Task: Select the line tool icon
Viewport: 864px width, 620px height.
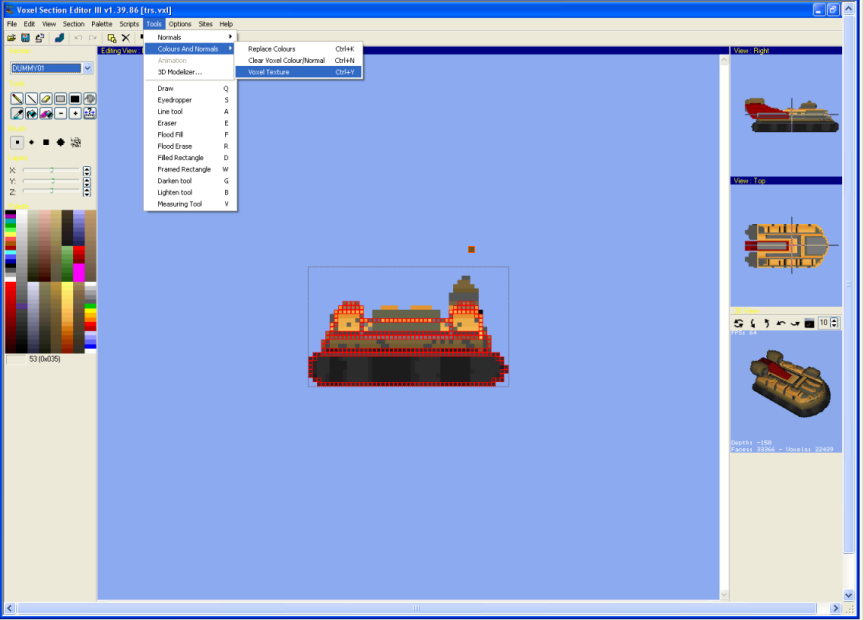Action: pyautogui.click(x=32, y=99)
